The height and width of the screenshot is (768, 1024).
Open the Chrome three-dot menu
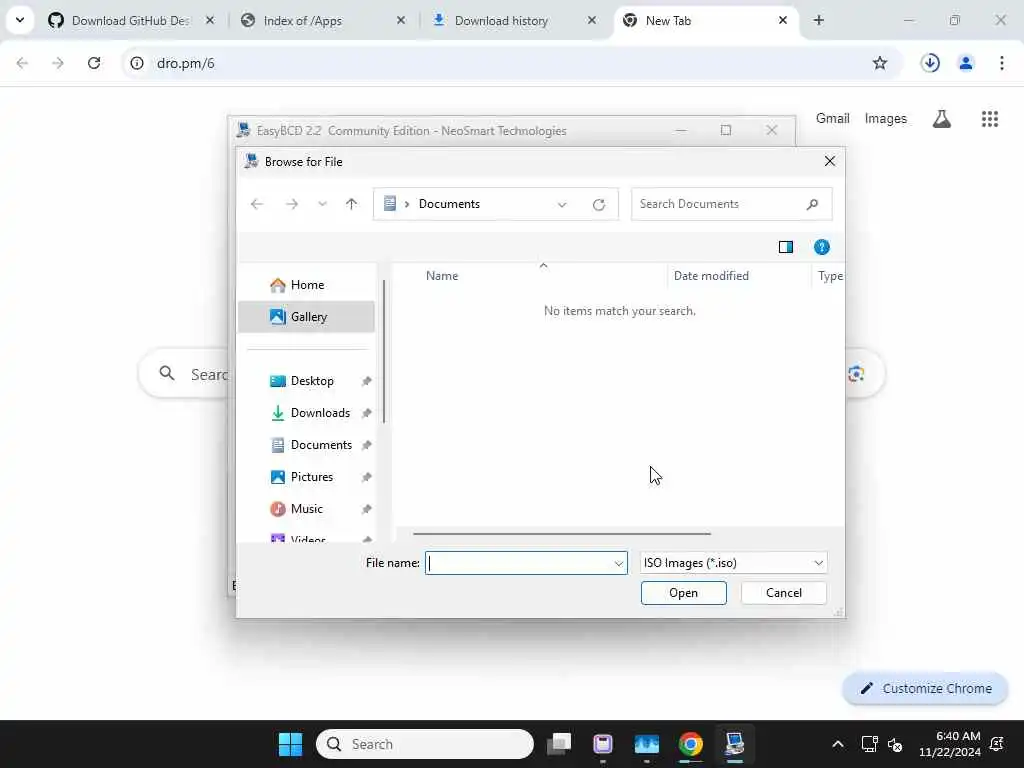pos(1002,63)
